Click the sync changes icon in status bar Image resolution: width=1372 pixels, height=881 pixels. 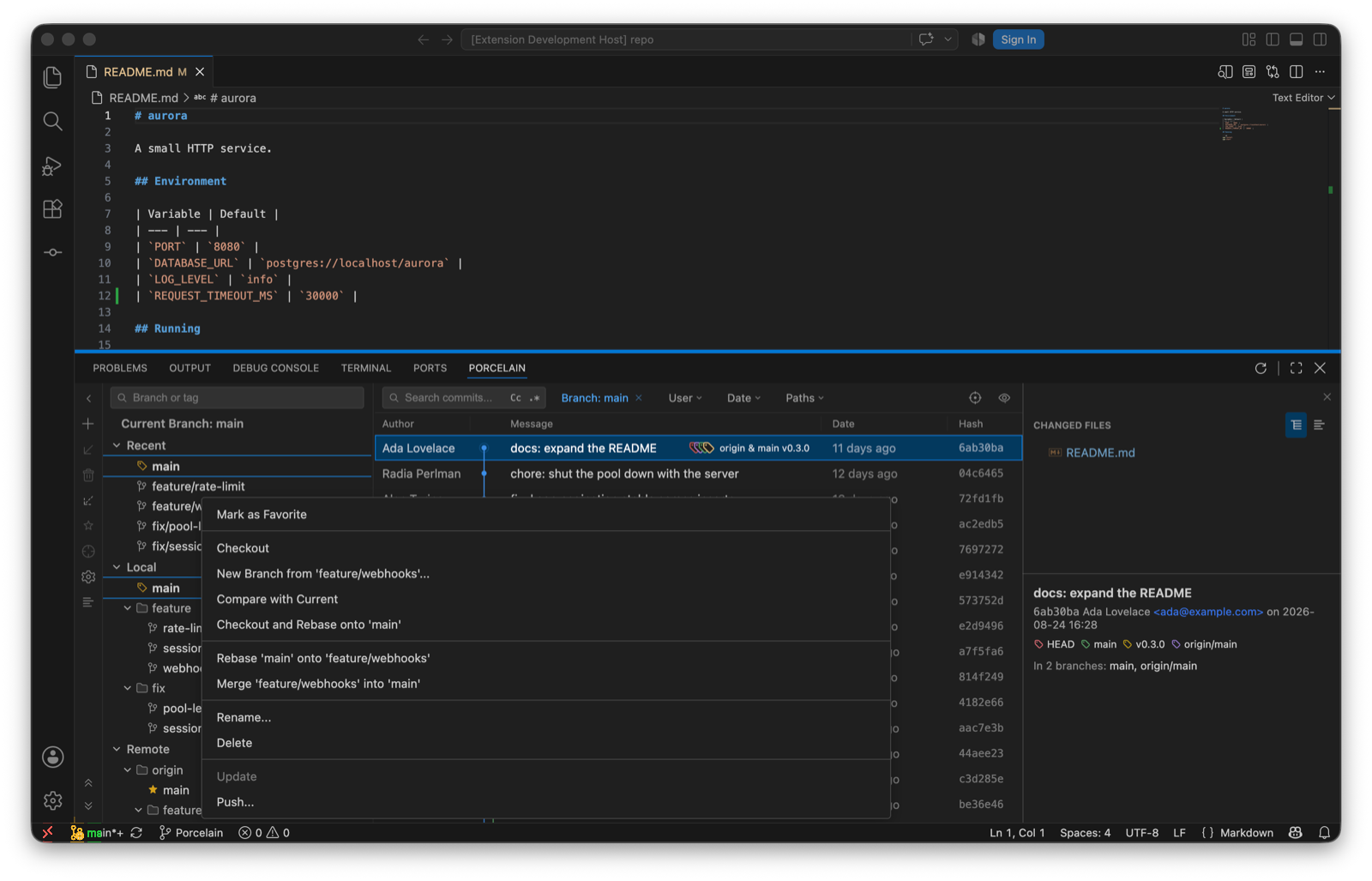click(x=136, y=833)
